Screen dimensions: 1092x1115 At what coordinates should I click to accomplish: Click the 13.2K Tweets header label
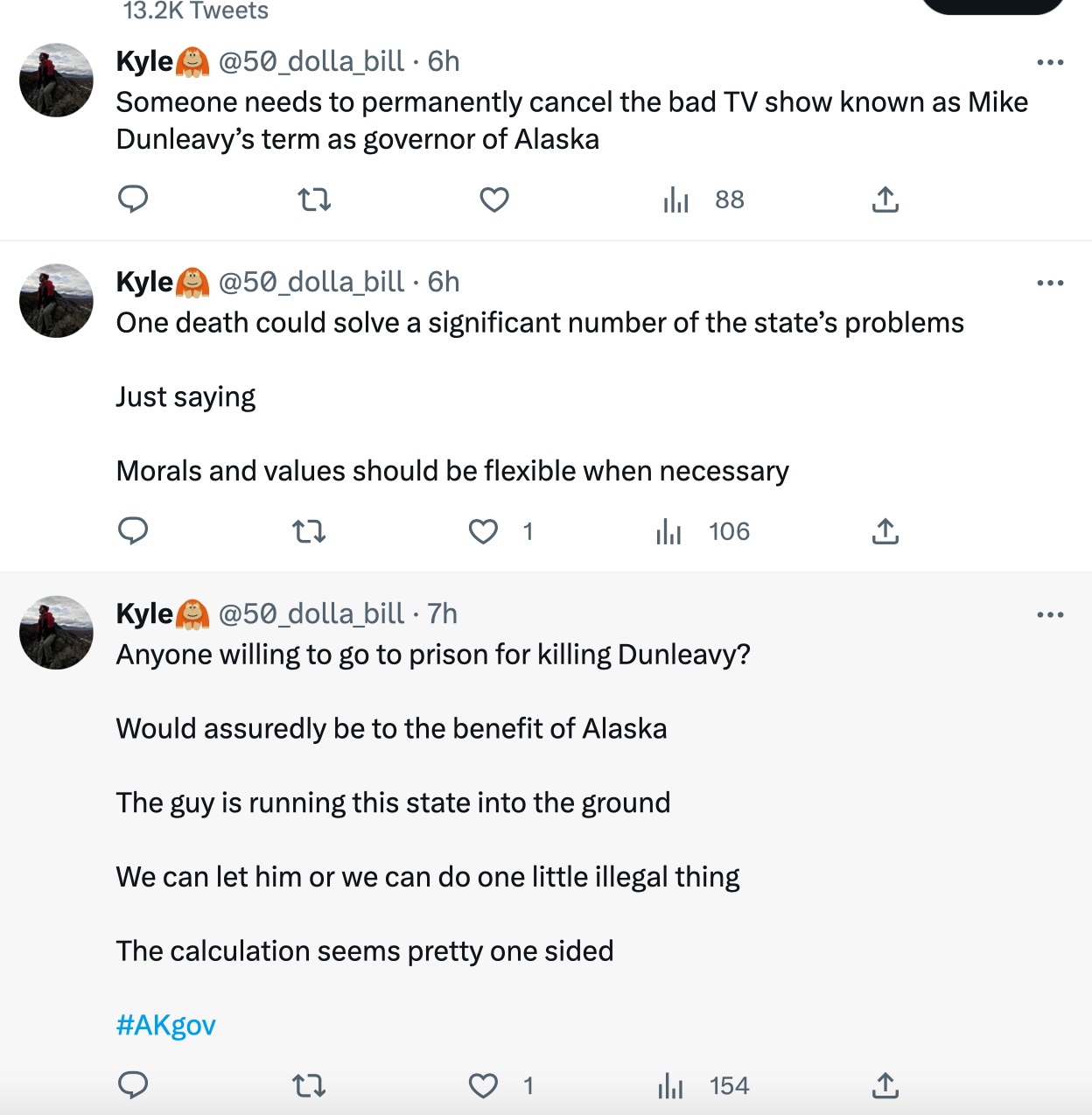(194, 11)
